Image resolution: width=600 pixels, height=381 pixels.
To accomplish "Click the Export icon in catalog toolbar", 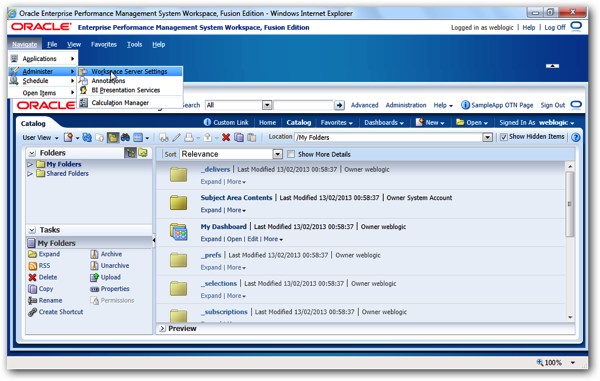I will click(208, 137).
